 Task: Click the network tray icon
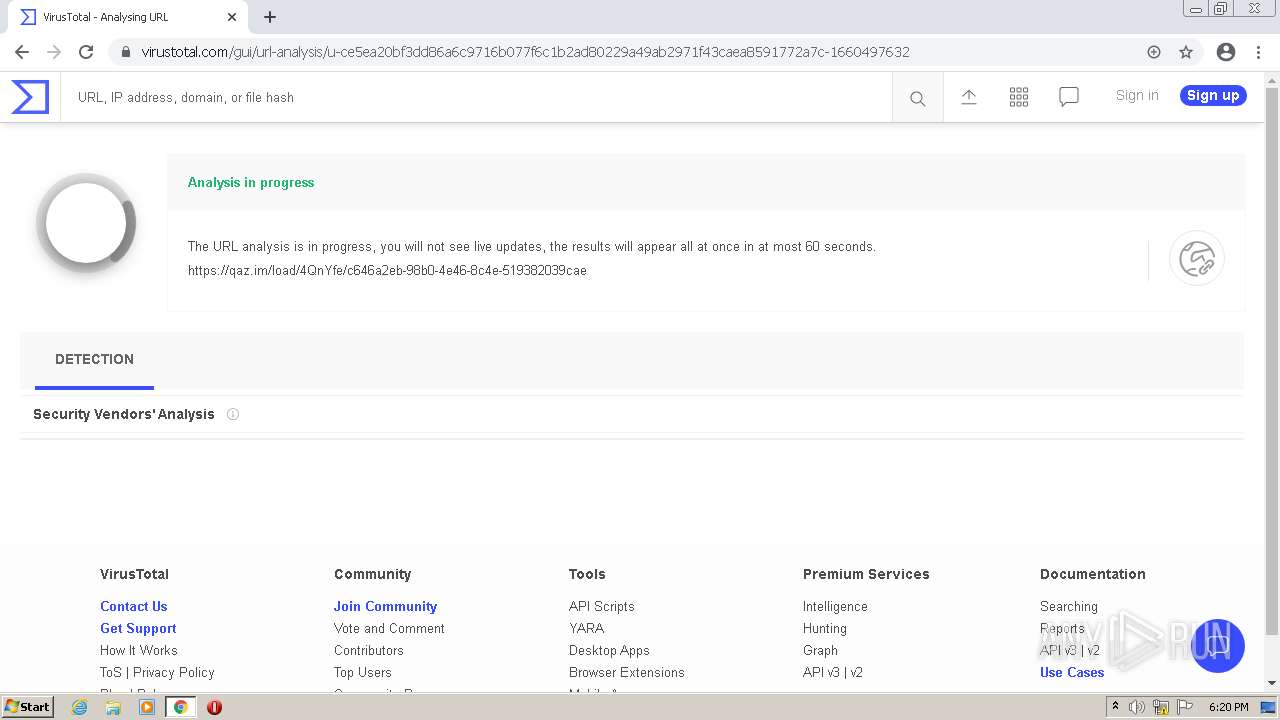click(x=1161, y=707)
